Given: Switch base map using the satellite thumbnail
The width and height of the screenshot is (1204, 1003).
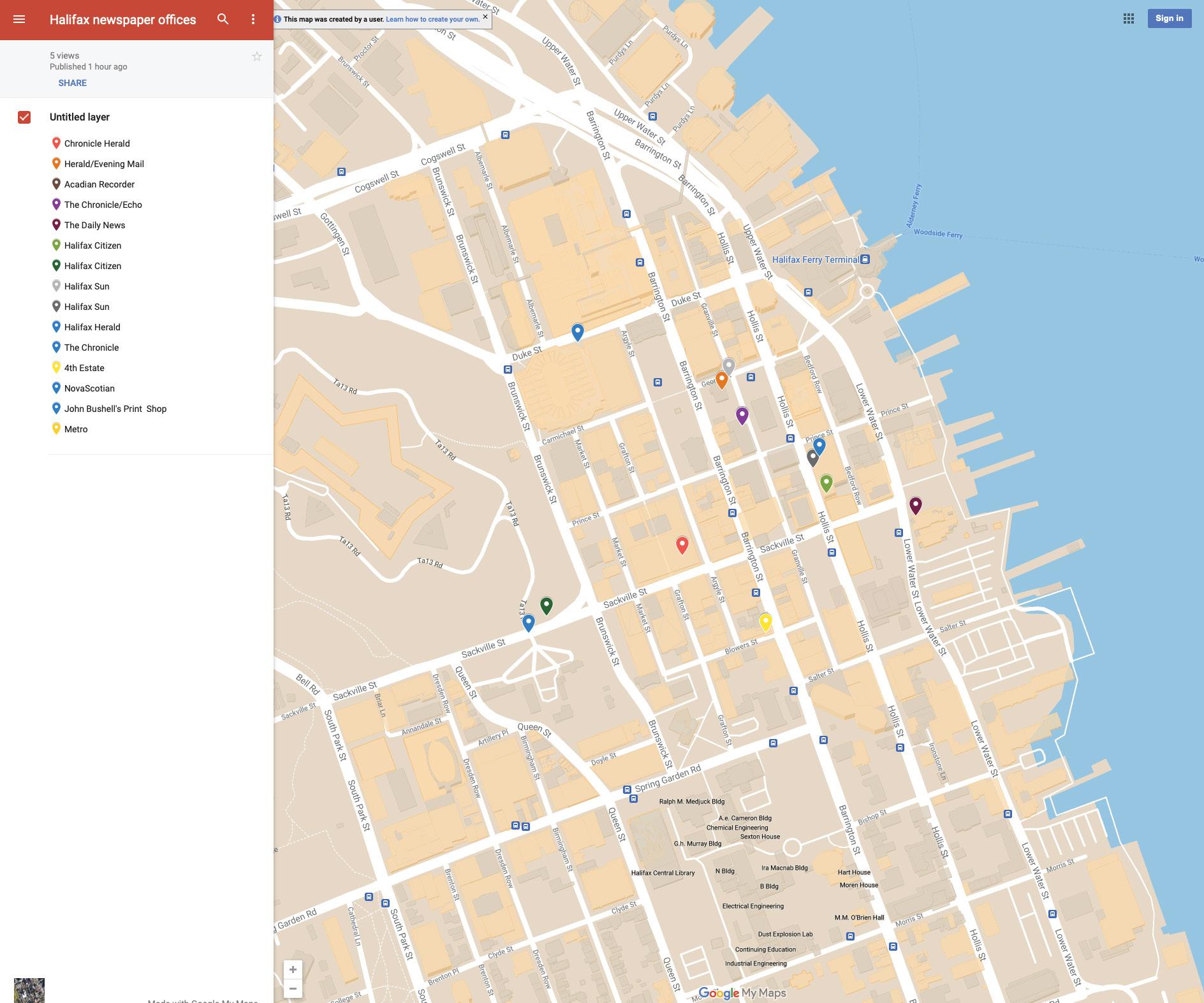Looking at the screenshot, I should tap(29, 990).
